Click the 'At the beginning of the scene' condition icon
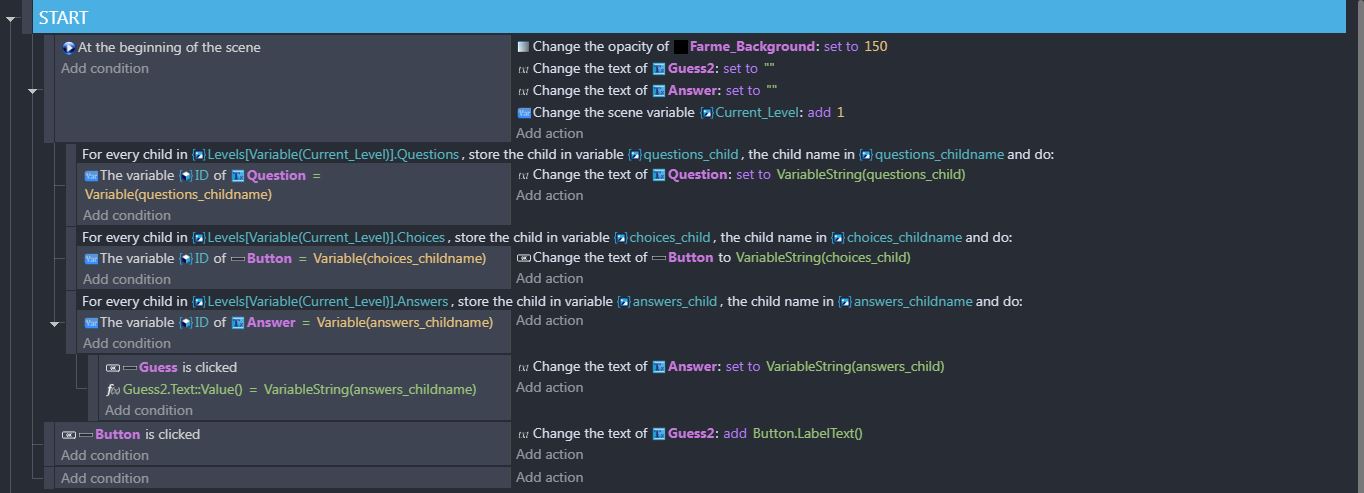The height and width of the screenshot is (493, 1364). click(69, 48)
